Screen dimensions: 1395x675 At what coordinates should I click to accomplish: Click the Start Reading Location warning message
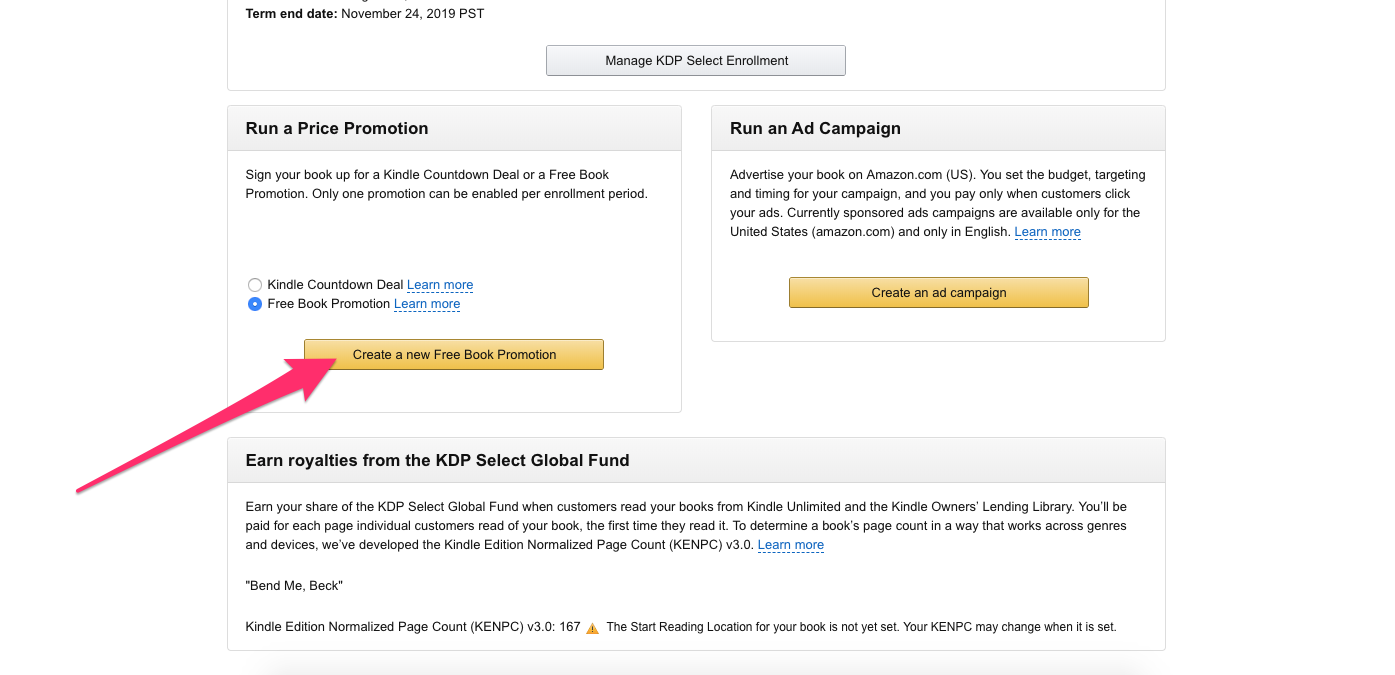(861, 627)
